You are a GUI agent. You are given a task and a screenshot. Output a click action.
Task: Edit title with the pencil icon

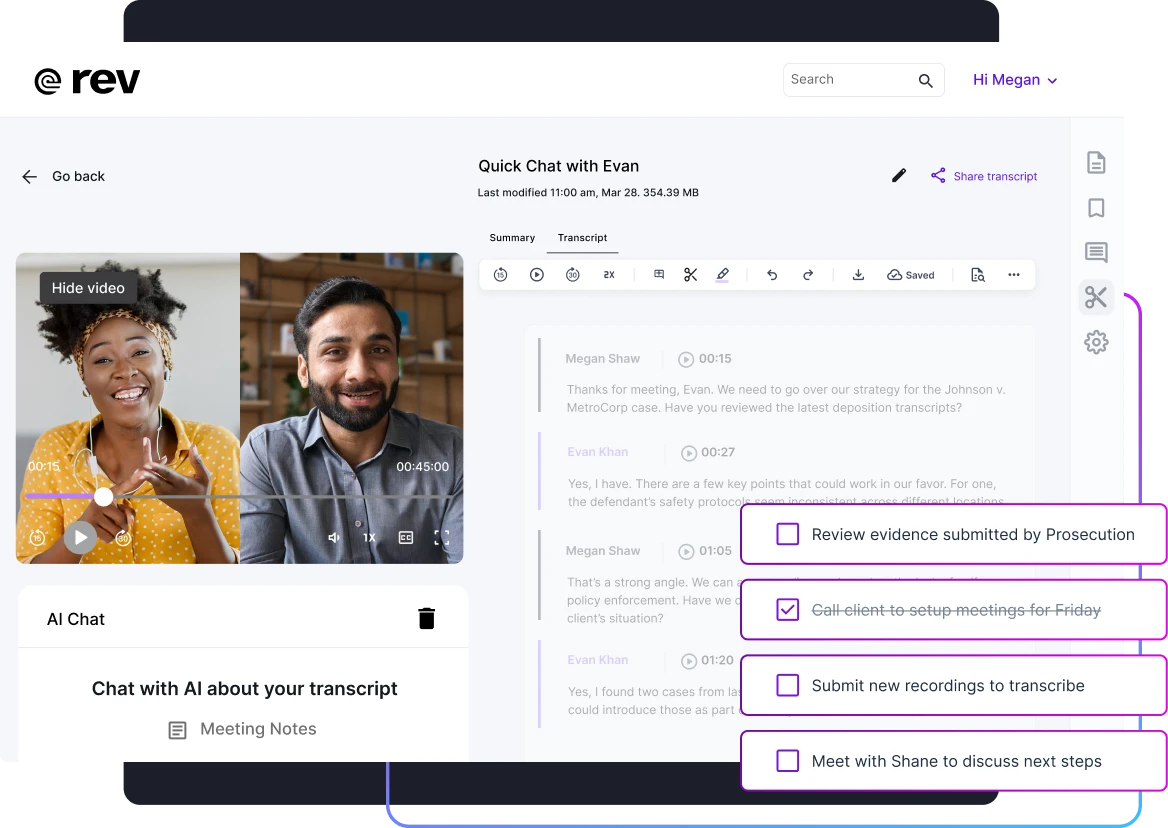(899, 176)
